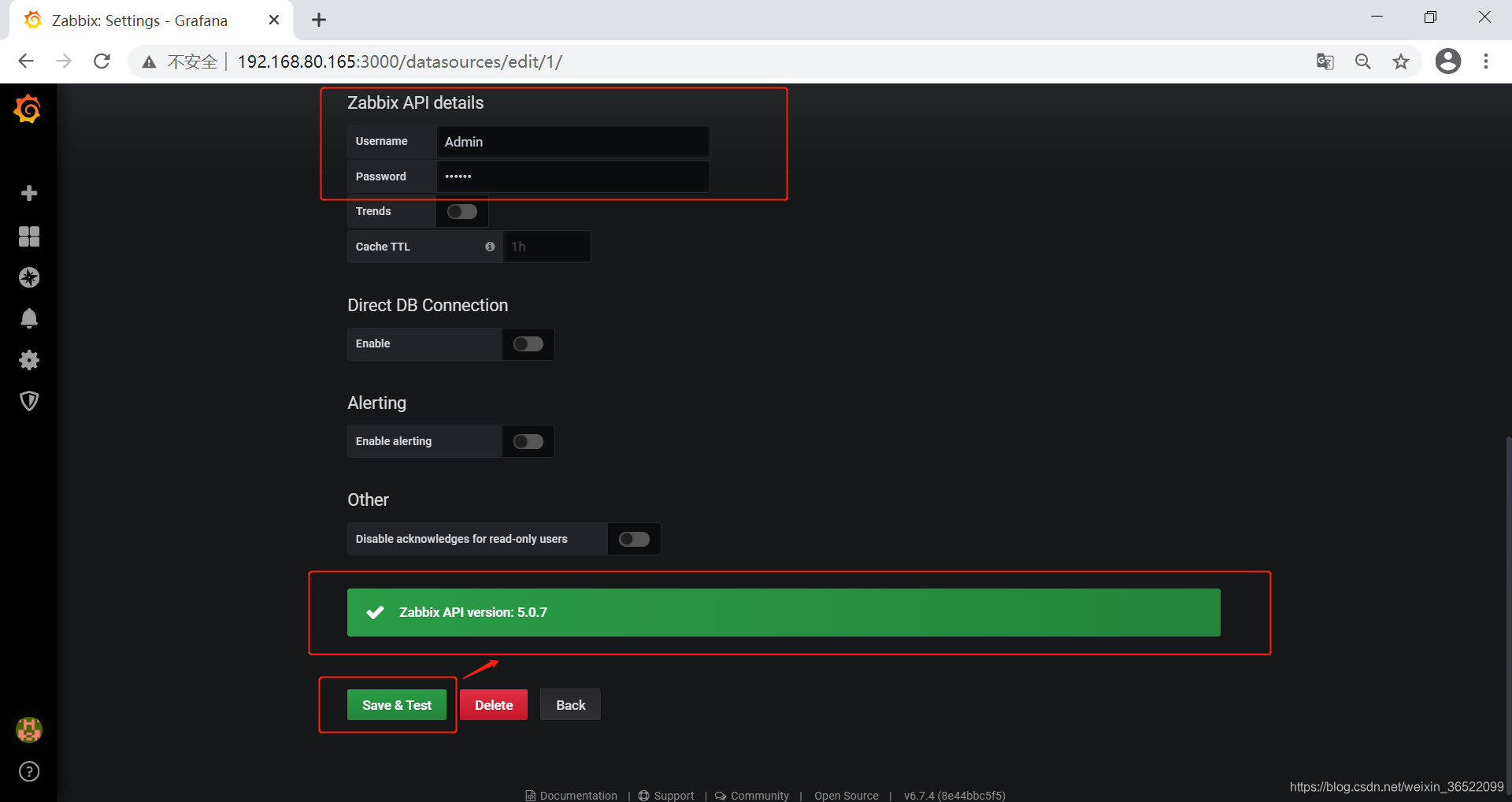Click the Alerting section heading
1512x802 pixels.
click(377, 403)
